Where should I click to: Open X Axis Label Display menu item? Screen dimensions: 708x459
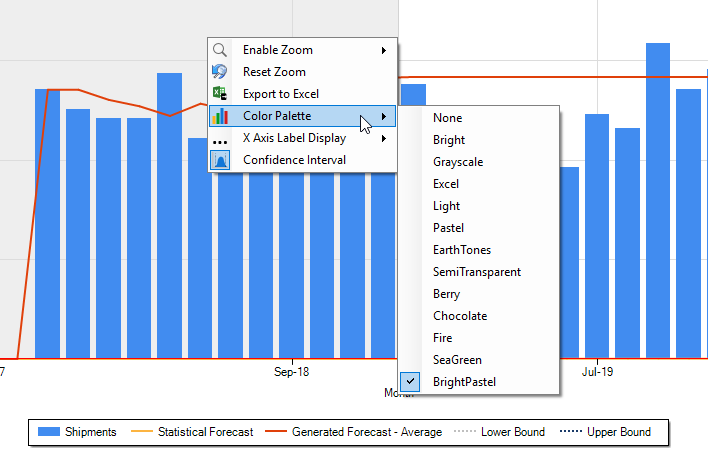(302, 138)
